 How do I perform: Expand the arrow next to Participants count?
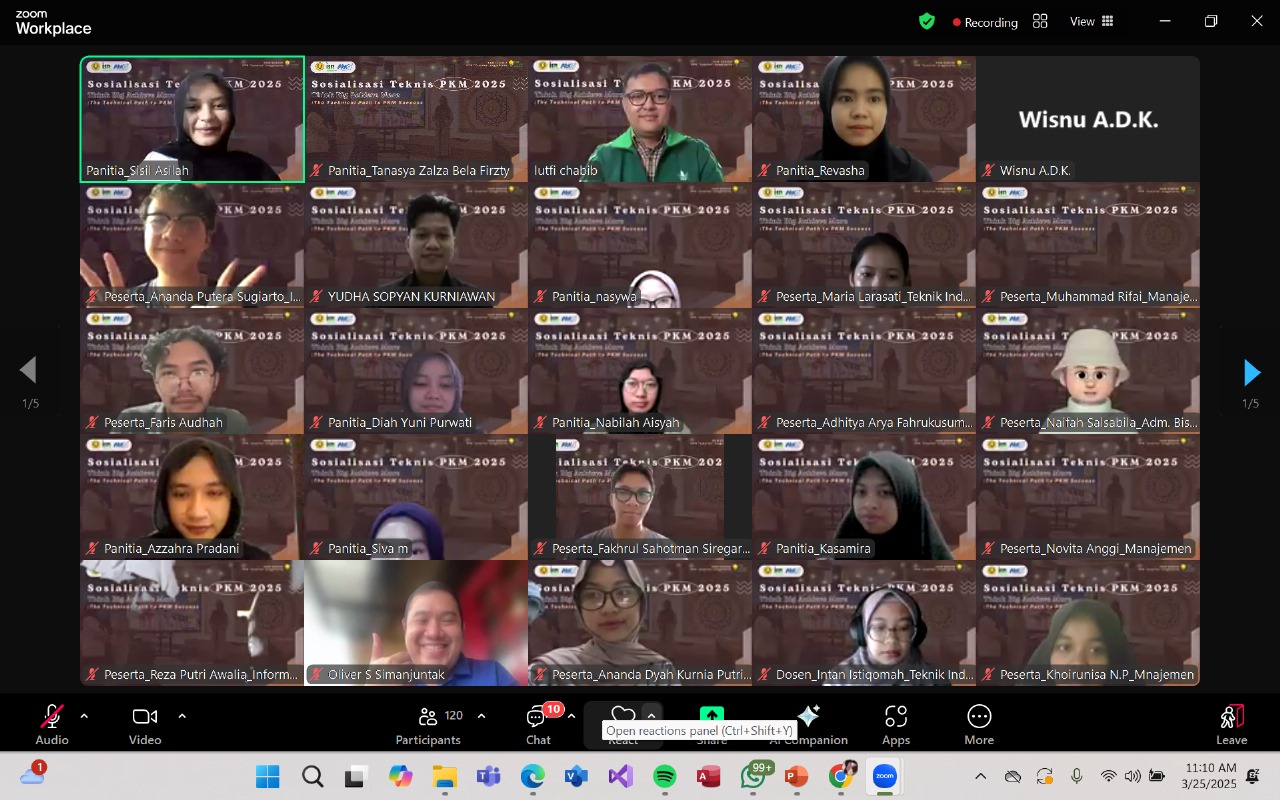(481, 716)
